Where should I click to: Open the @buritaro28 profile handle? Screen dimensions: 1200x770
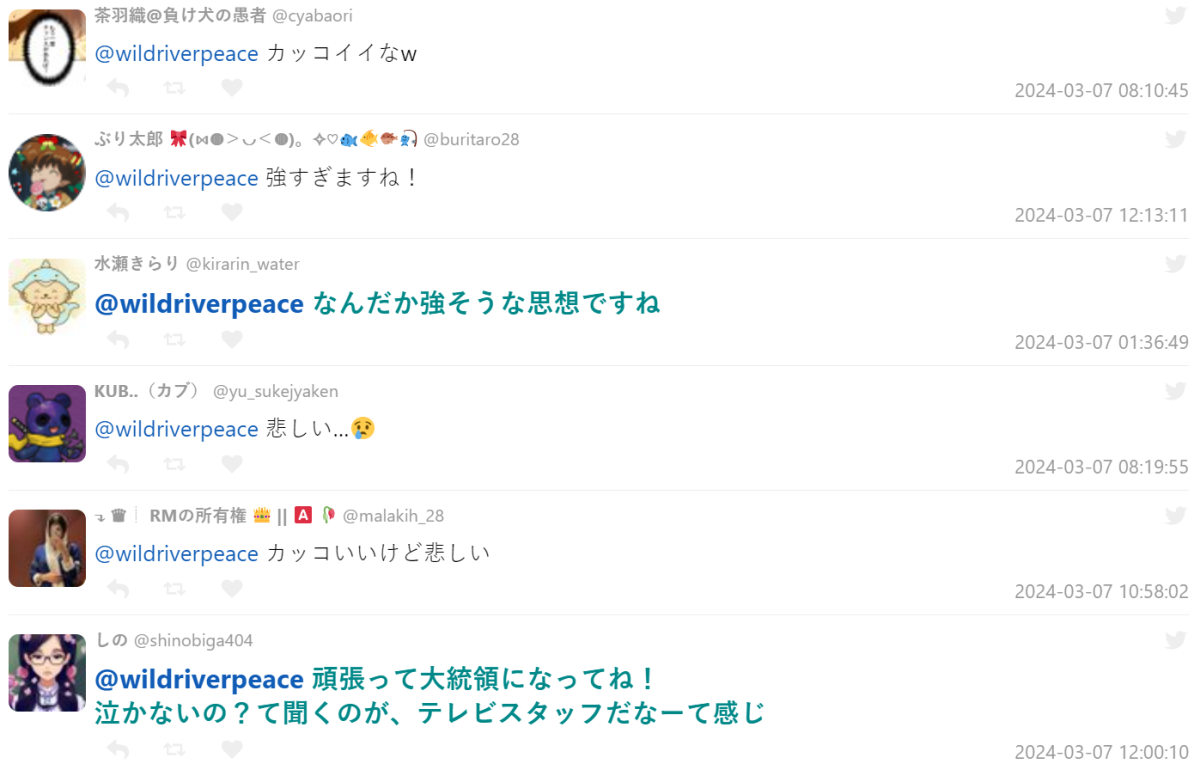point(471,140)
